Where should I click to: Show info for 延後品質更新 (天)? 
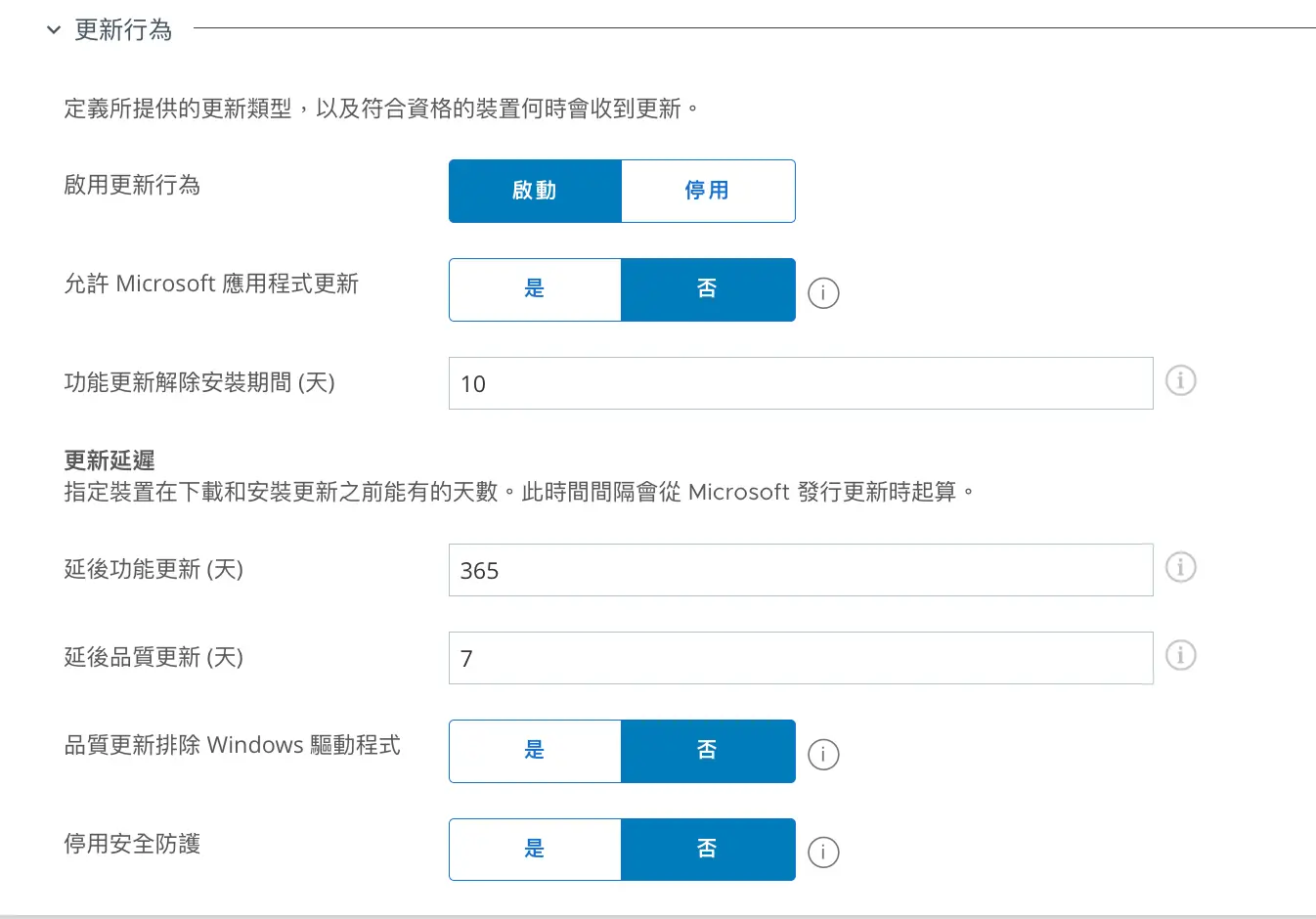pyautogui.click(x=1180, y=655)
